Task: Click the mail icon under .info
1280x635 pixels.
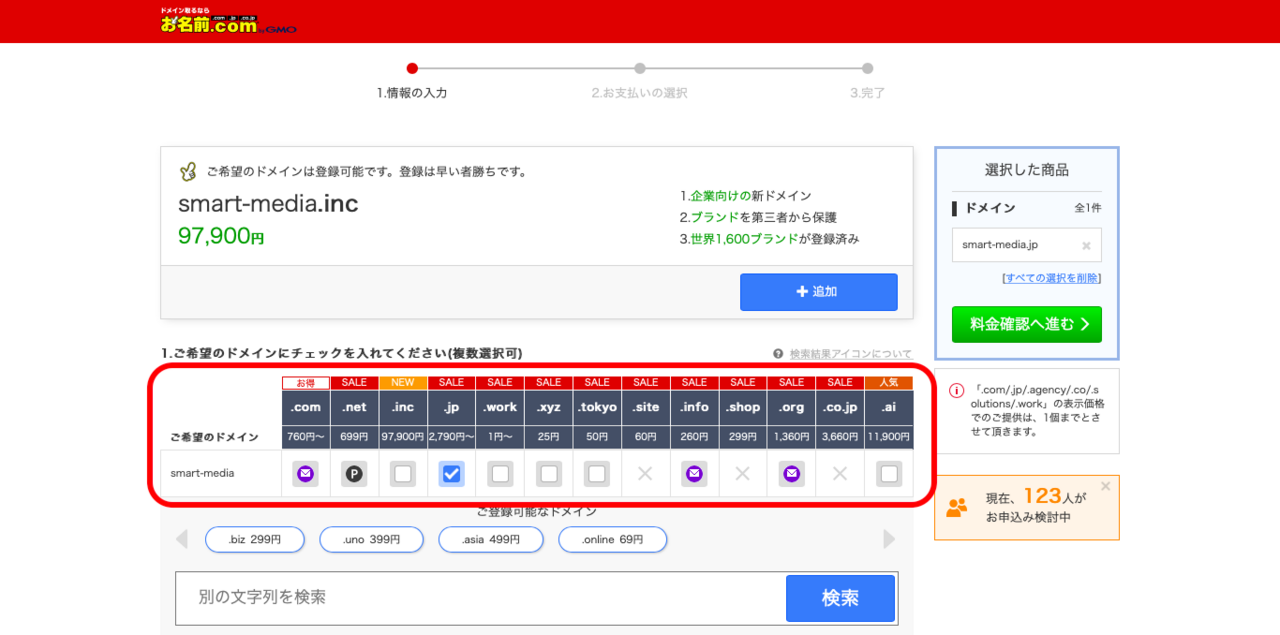Action: (x=694, y=474)
